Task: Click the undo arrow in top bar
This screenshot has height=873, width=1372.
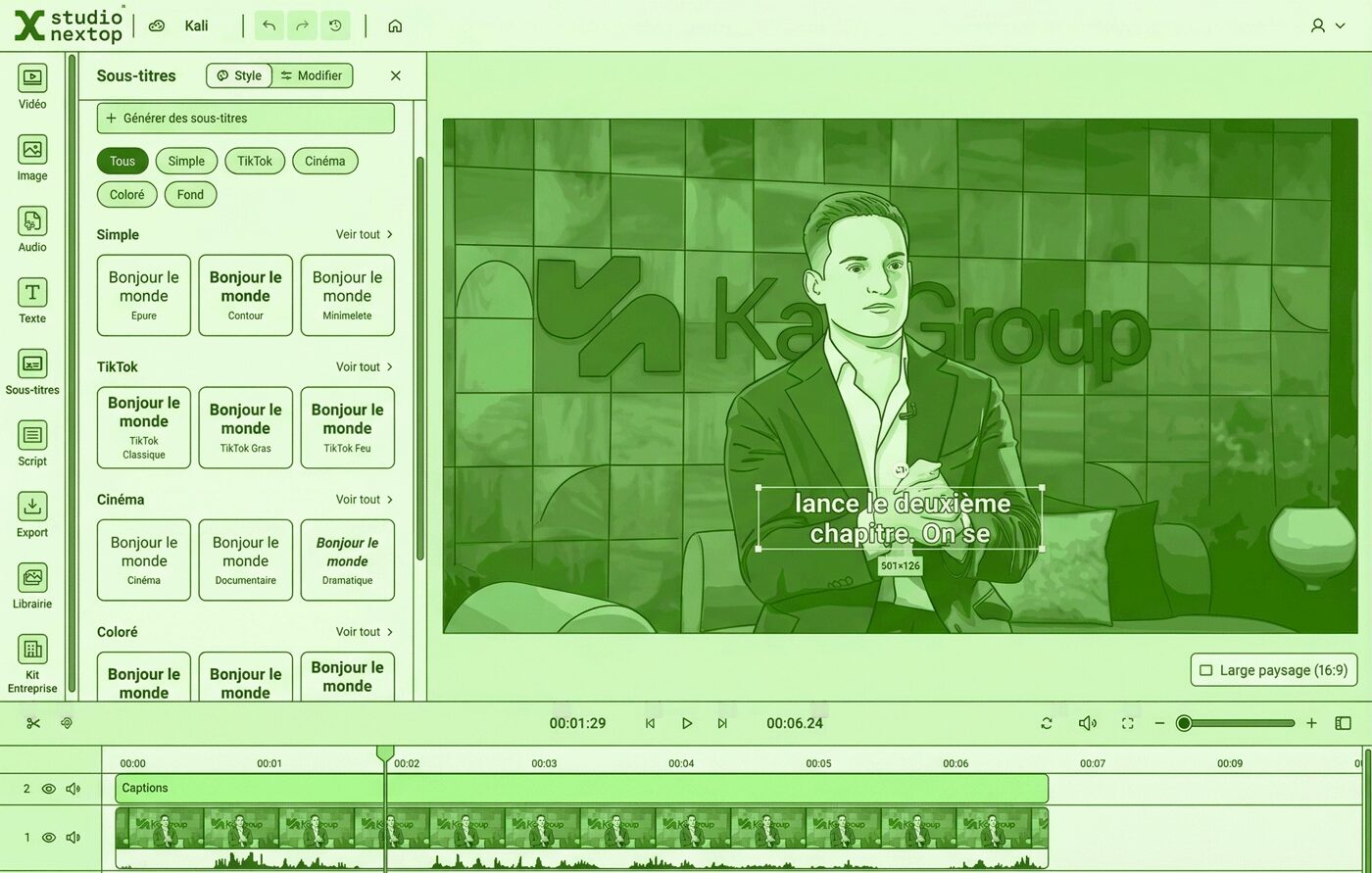Action: [x=269, y=25]
